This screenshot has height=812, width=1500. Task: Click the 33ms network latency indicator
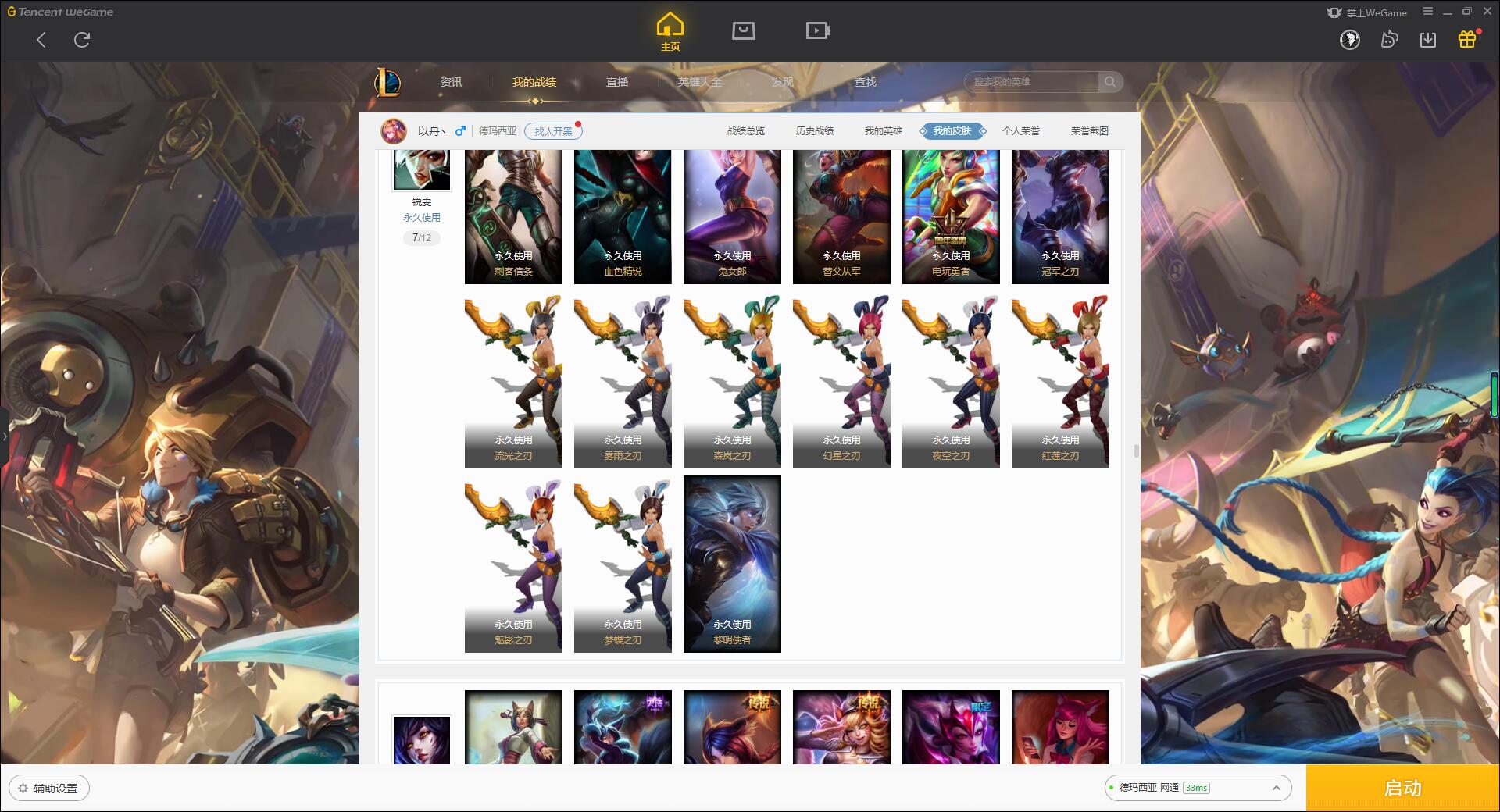(1196, 788)
